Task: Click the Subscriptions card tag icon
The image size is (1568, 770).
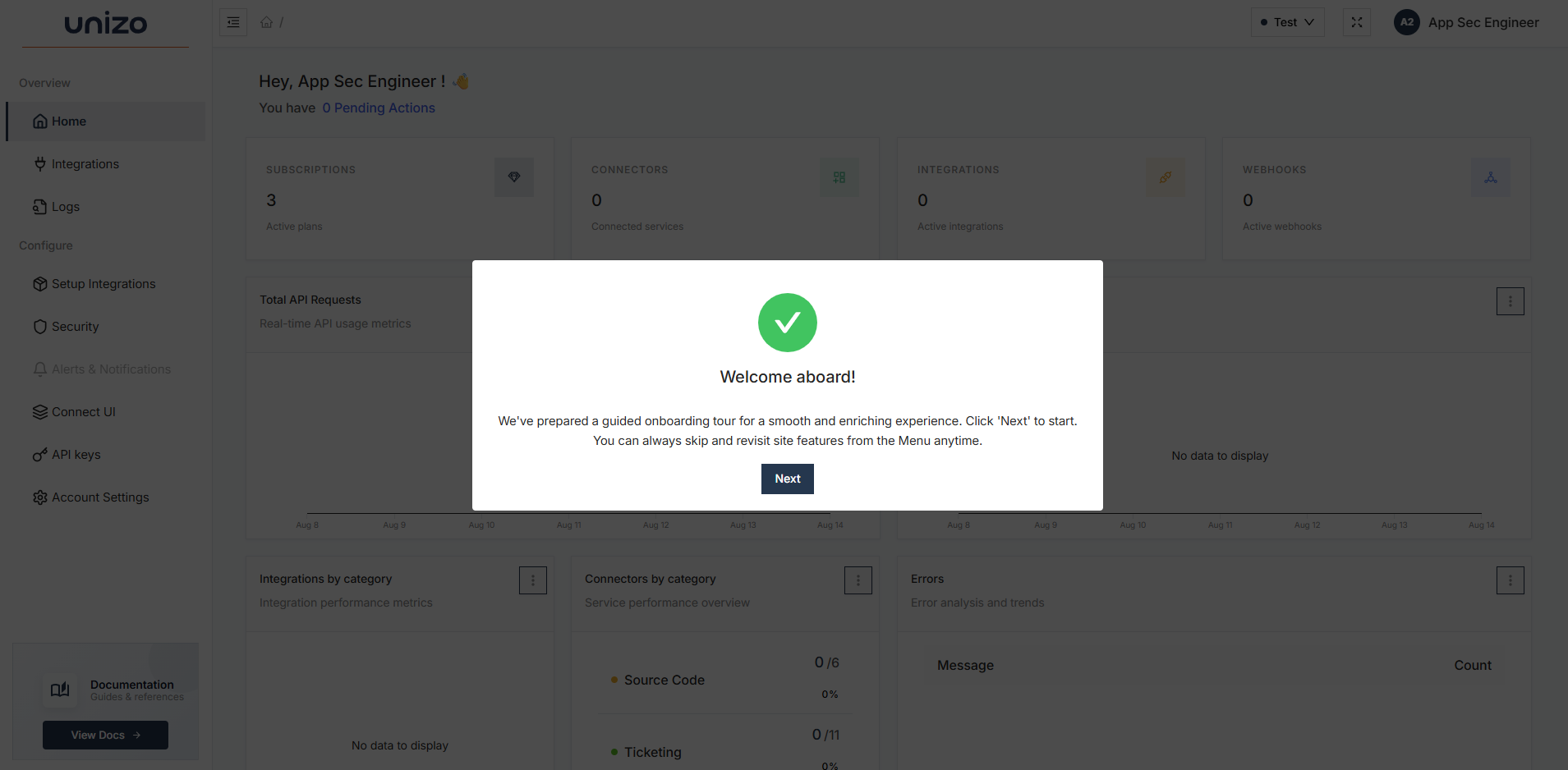Action: pos(514,176)
